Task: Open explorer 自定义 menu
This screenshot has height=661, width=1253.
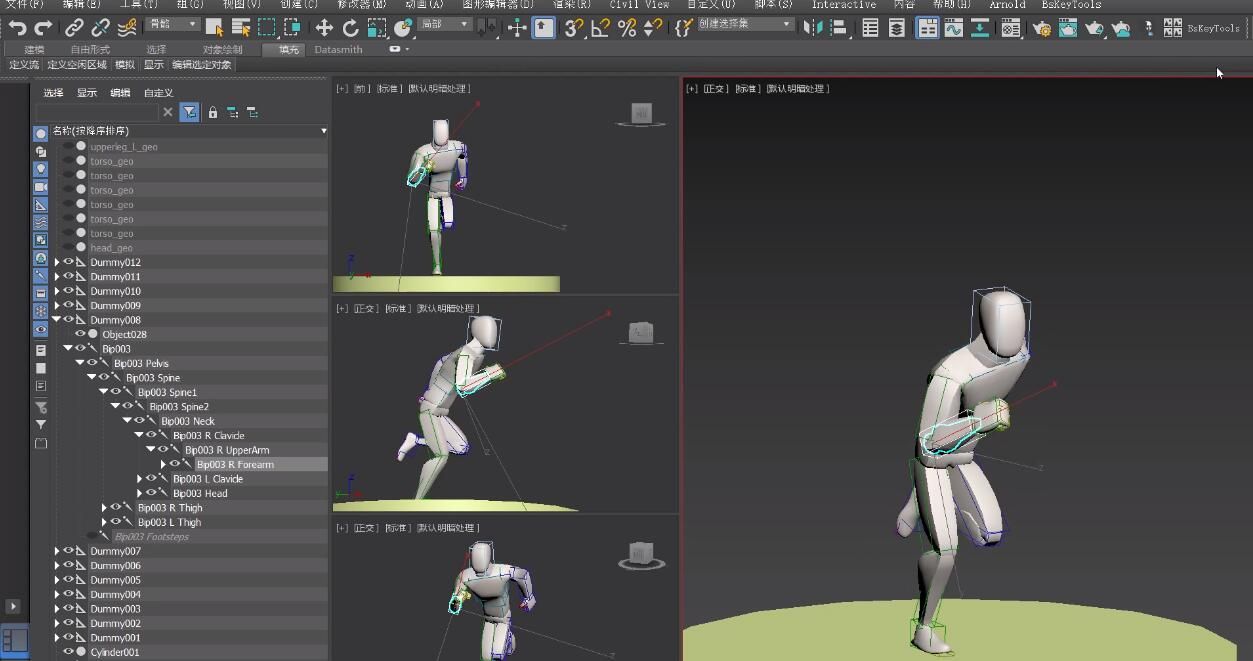Action: pyautogui.click(x=158, y=93)
